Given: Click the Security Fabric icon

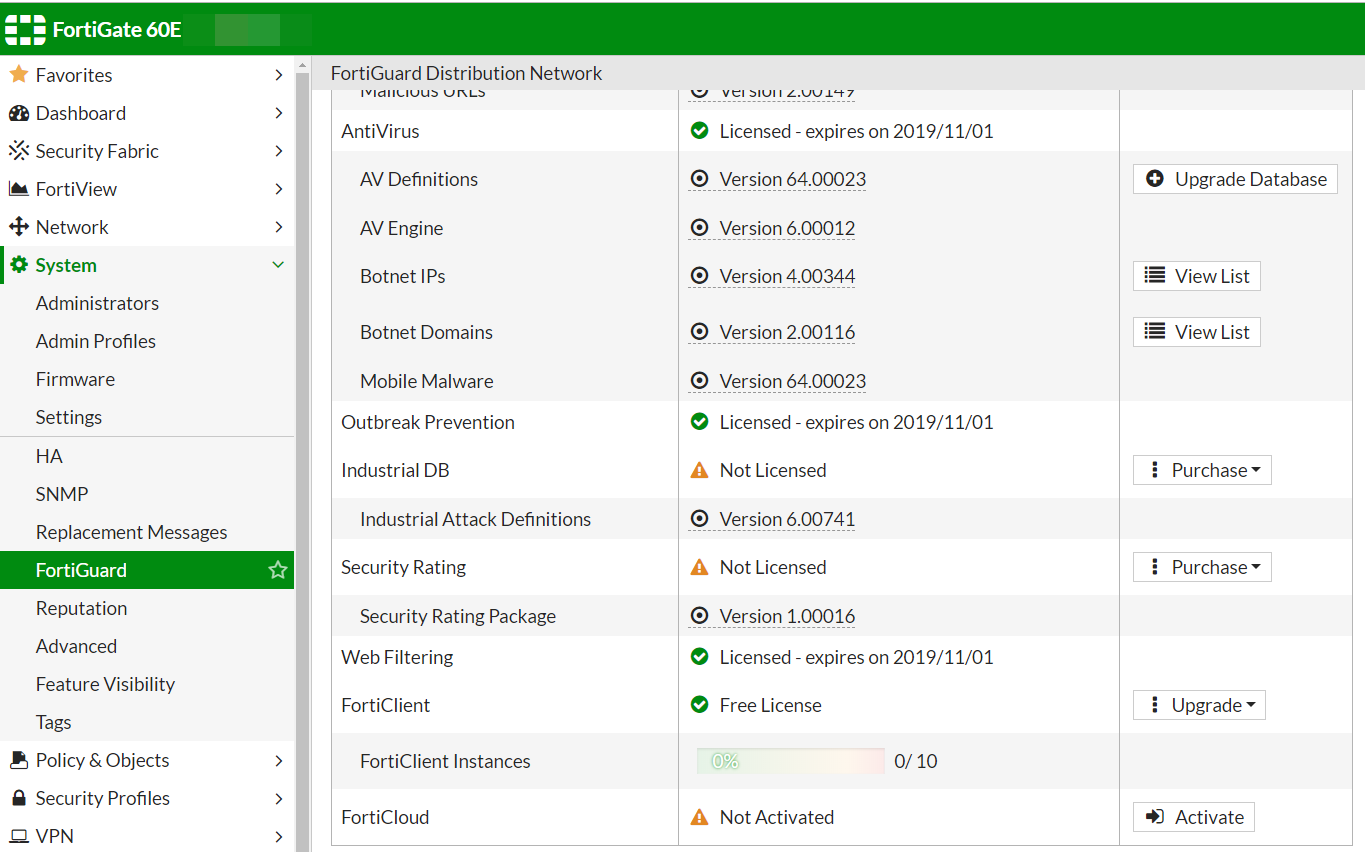Looking at the screenshot, I should [x=18, y=151].
